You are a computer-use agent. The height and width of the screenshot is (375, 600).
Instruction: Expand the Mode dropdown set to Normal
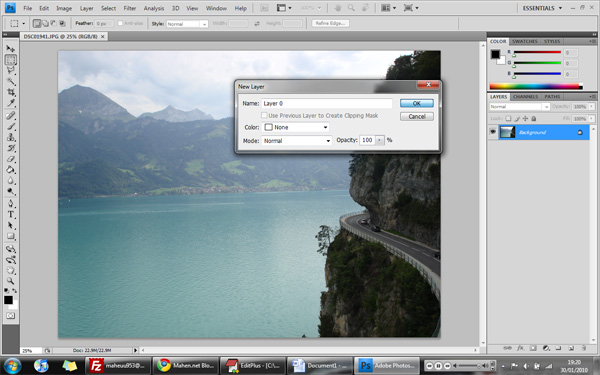point(297,141)
